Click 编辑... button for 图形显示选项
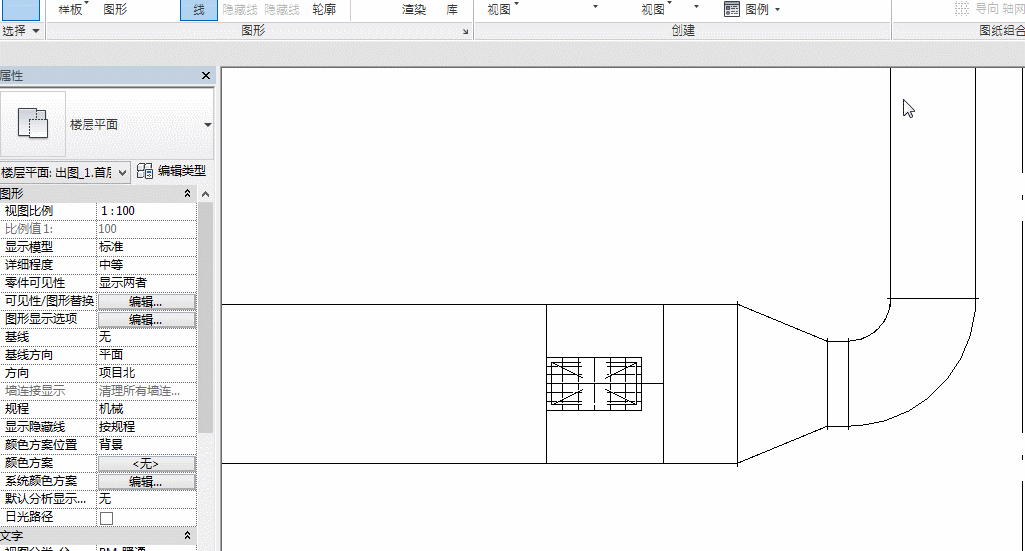 [x=146, y=320]
